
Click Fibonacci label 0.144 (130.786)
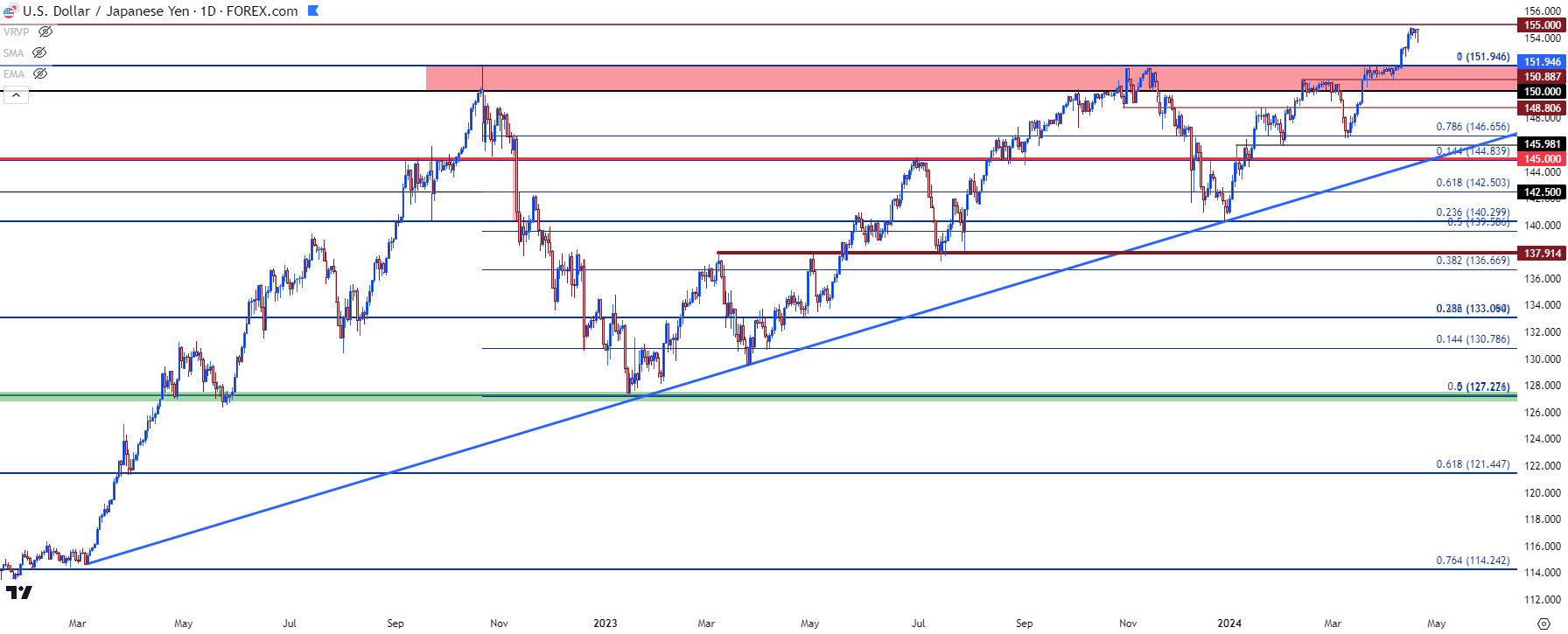click(1473, 339)
